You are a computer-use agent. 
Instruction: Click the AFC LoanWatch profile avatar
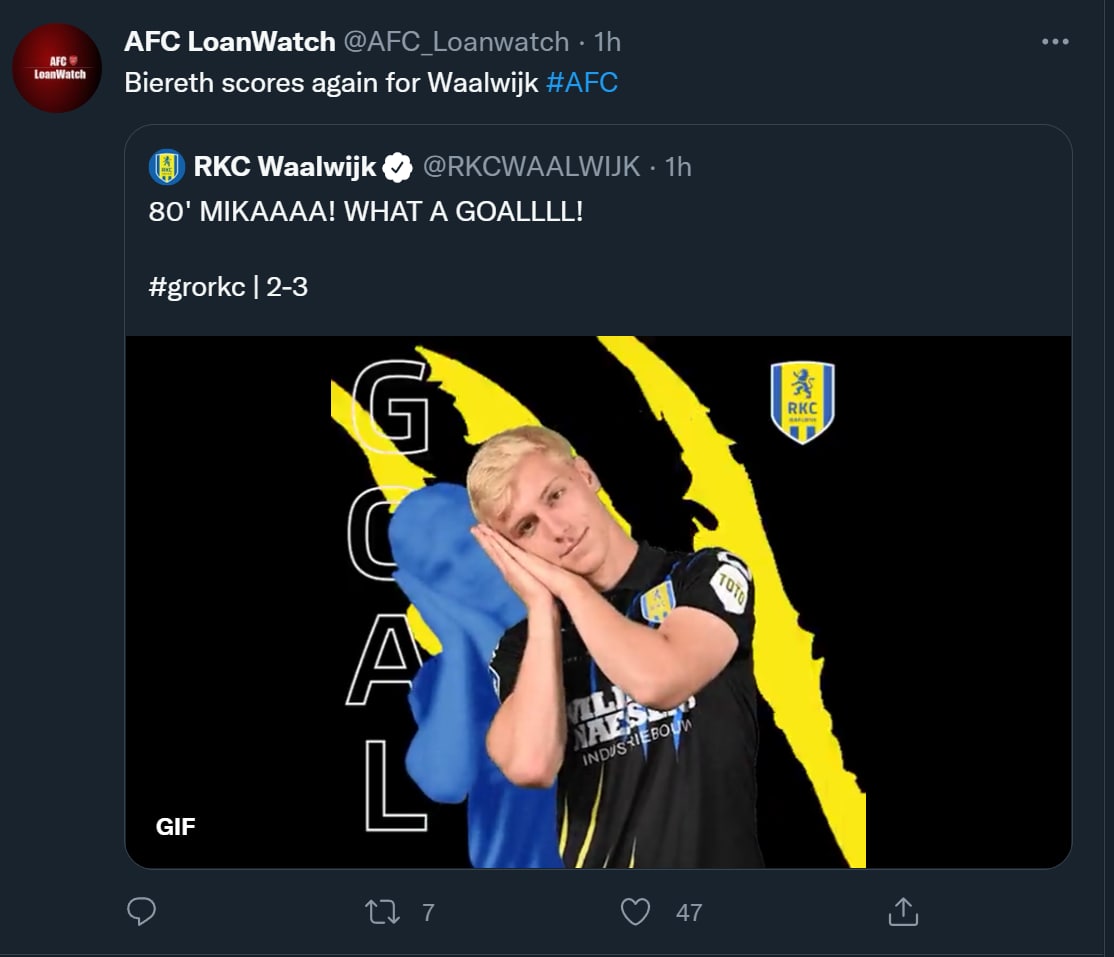56,68
